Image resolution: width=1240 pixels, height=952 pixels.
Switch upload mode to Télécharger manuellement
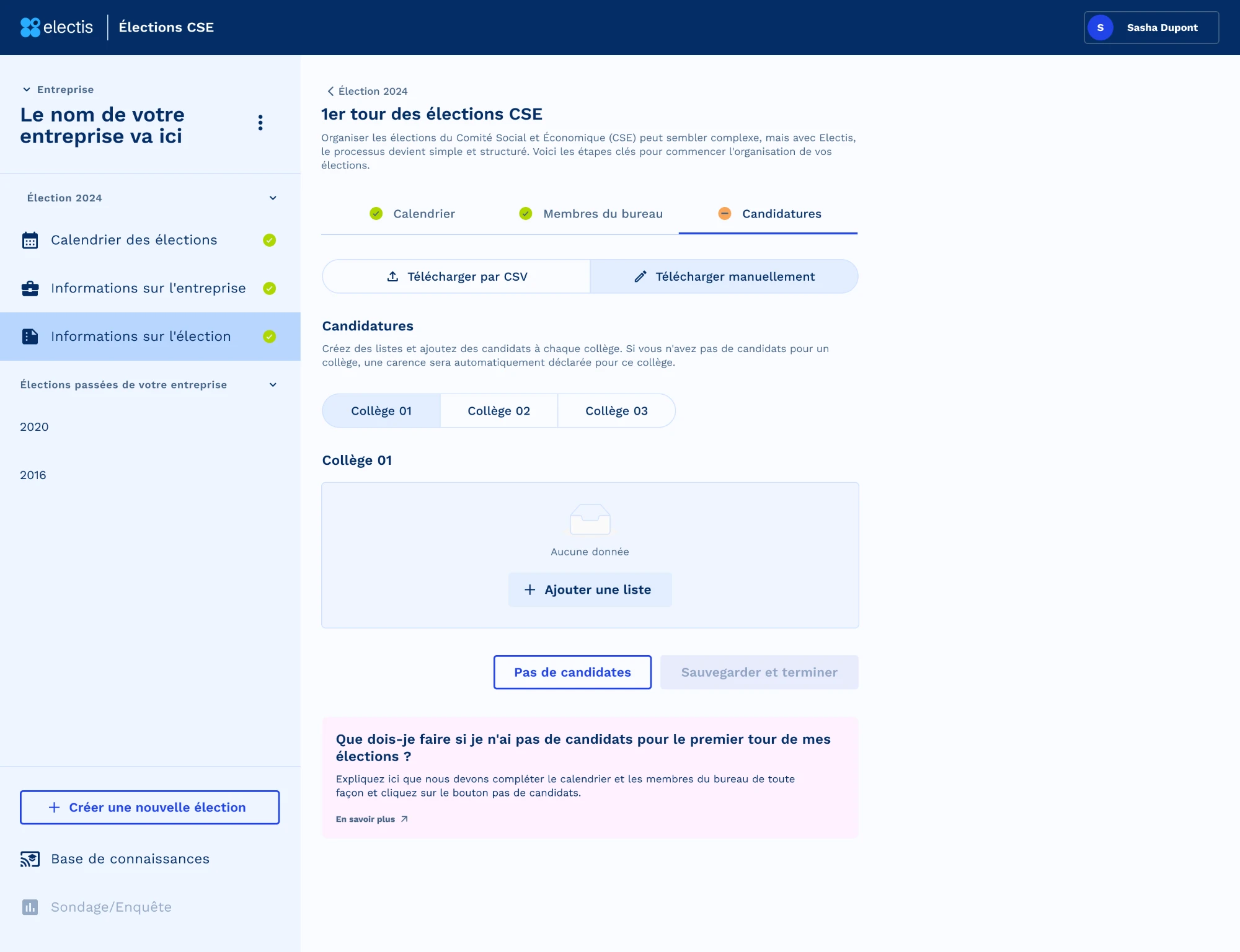coord(724,276)
